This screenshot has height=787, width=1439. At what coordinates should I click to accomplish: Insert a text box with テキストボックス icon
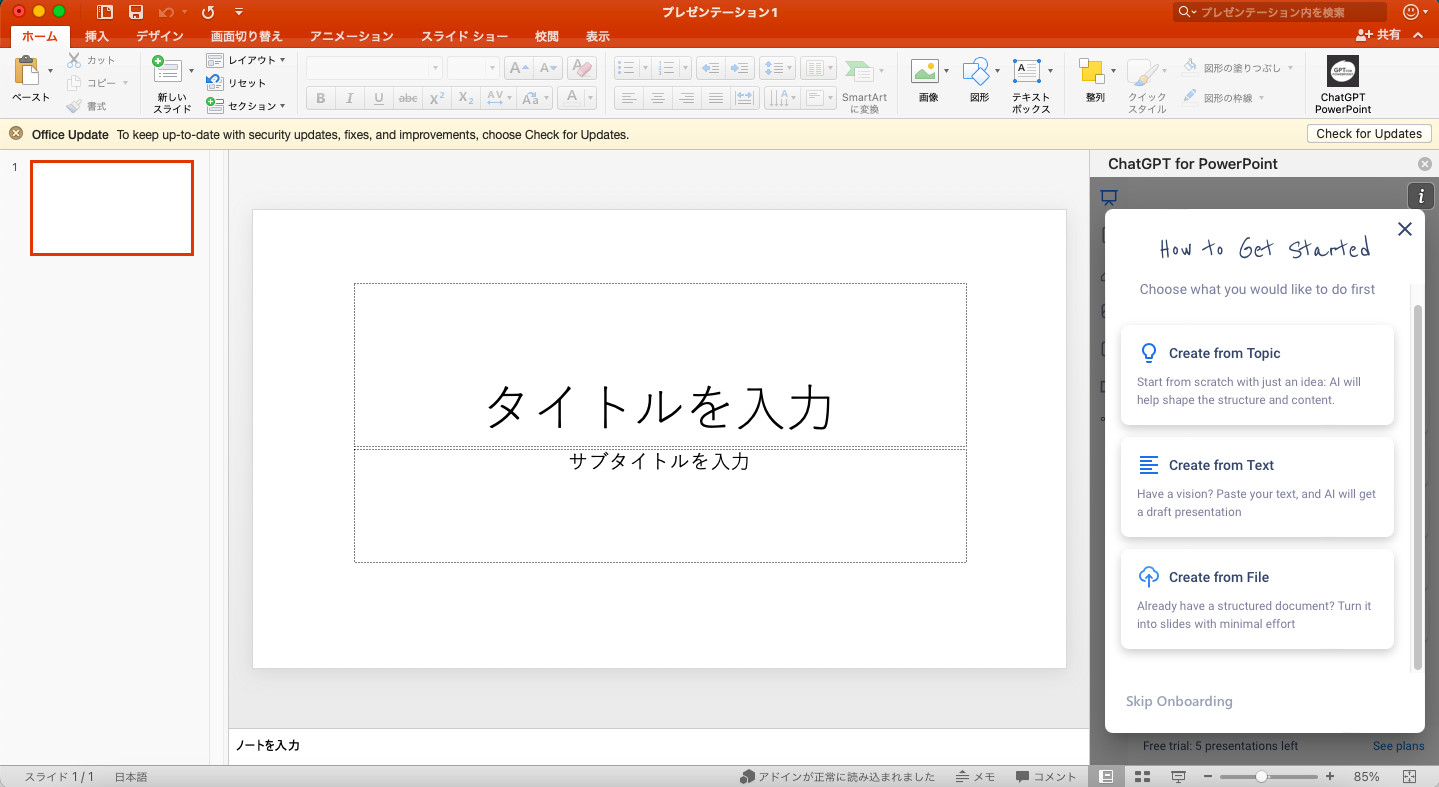(1026, 71)
